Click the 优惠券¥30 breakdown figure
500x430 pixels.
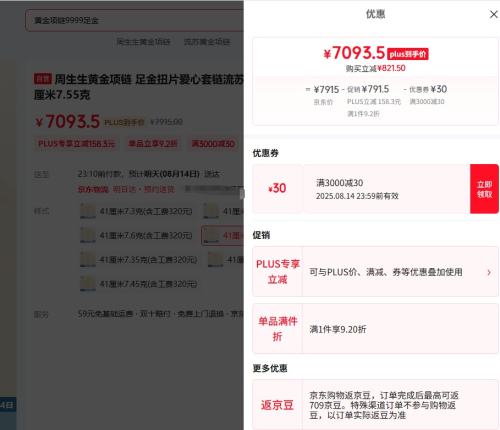click(428, 89)
